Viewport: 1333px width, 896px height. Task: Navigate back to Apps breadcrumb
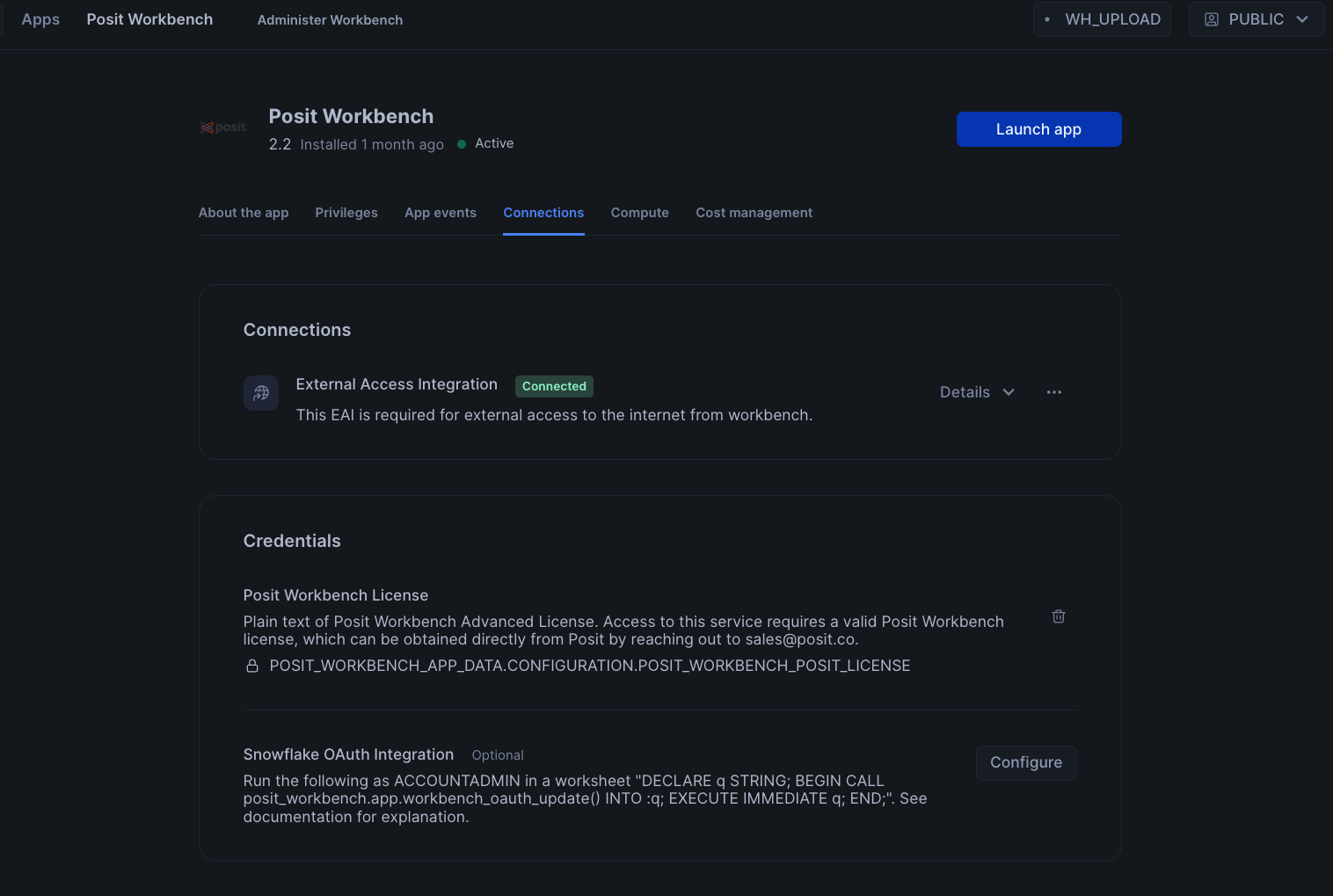40,19
